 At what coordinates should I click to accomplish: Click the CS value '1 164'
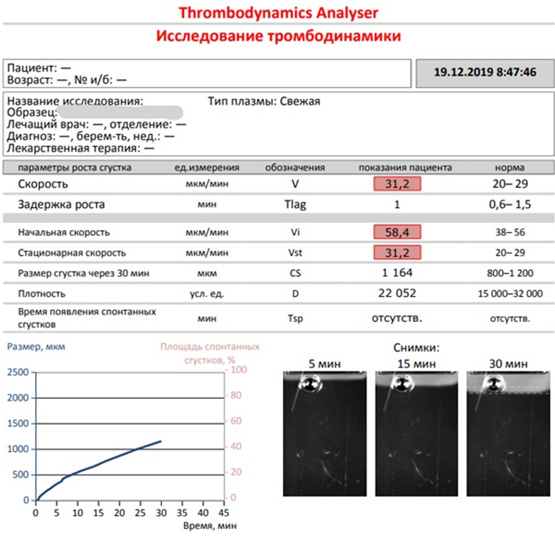tap(397, 273)
